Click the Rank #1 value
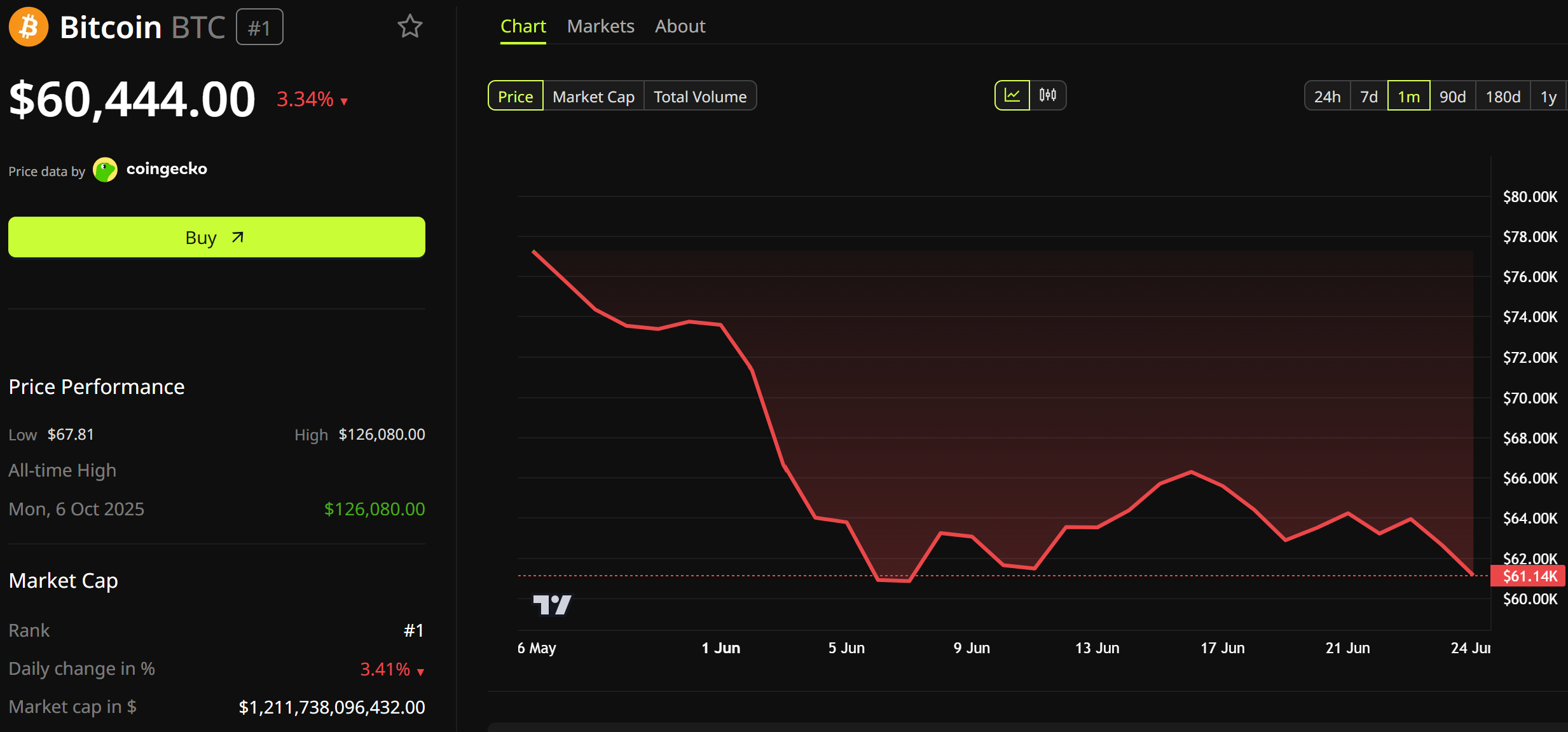1568x732 pixels. click(414, 630)
